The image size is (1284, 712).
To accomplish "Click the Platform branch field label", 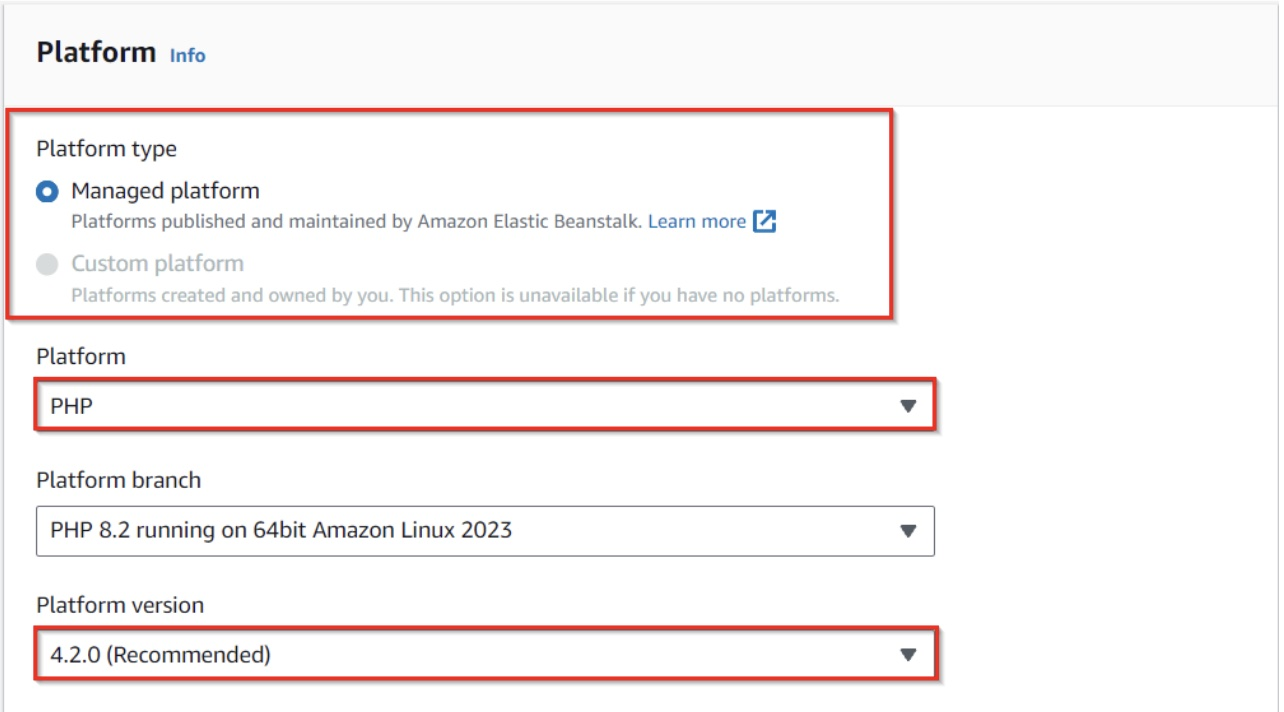I will point(118,480).
